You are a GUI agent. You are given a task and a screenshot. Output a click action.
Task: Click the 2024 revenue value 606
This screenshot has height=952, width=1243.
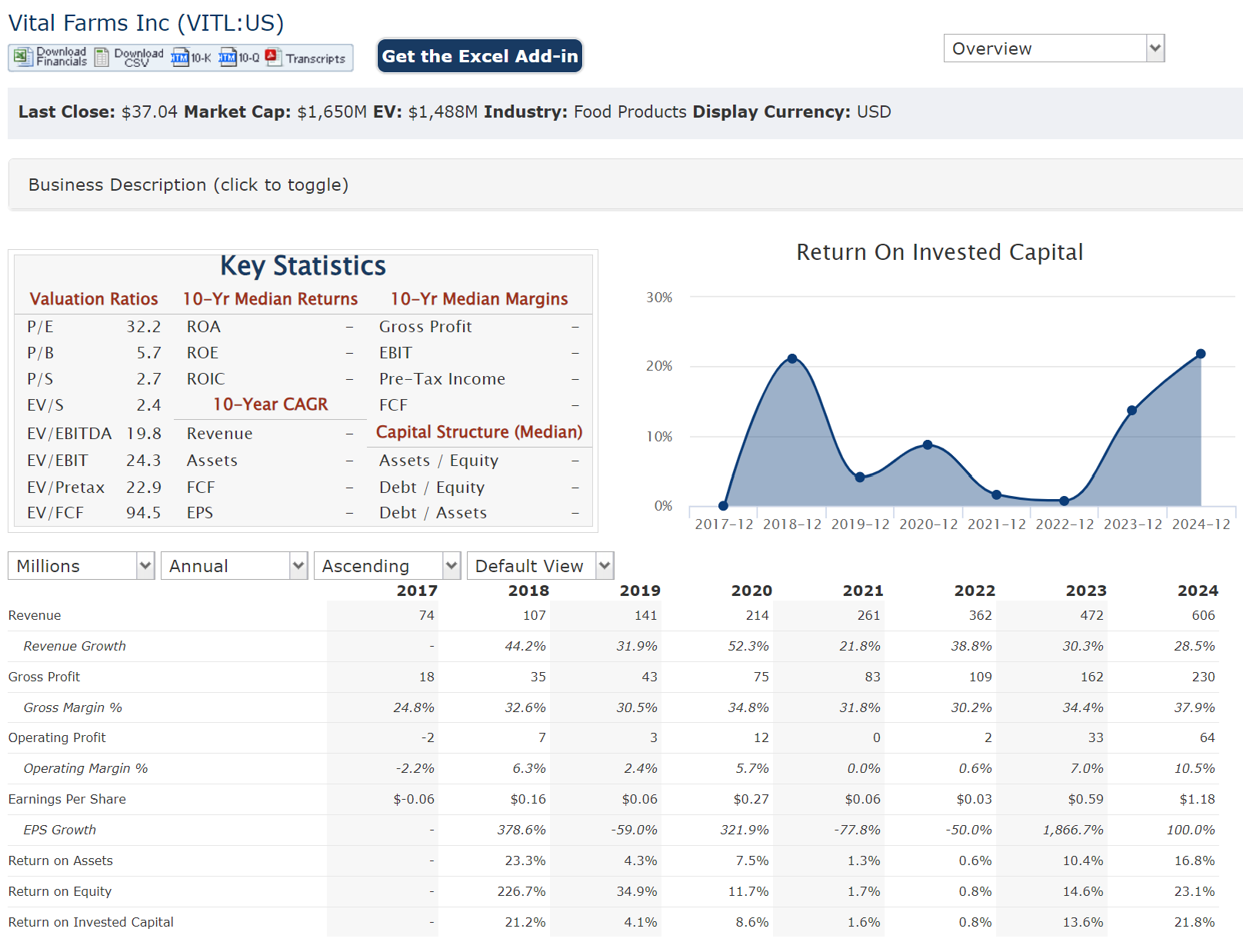coord(1203,615)
